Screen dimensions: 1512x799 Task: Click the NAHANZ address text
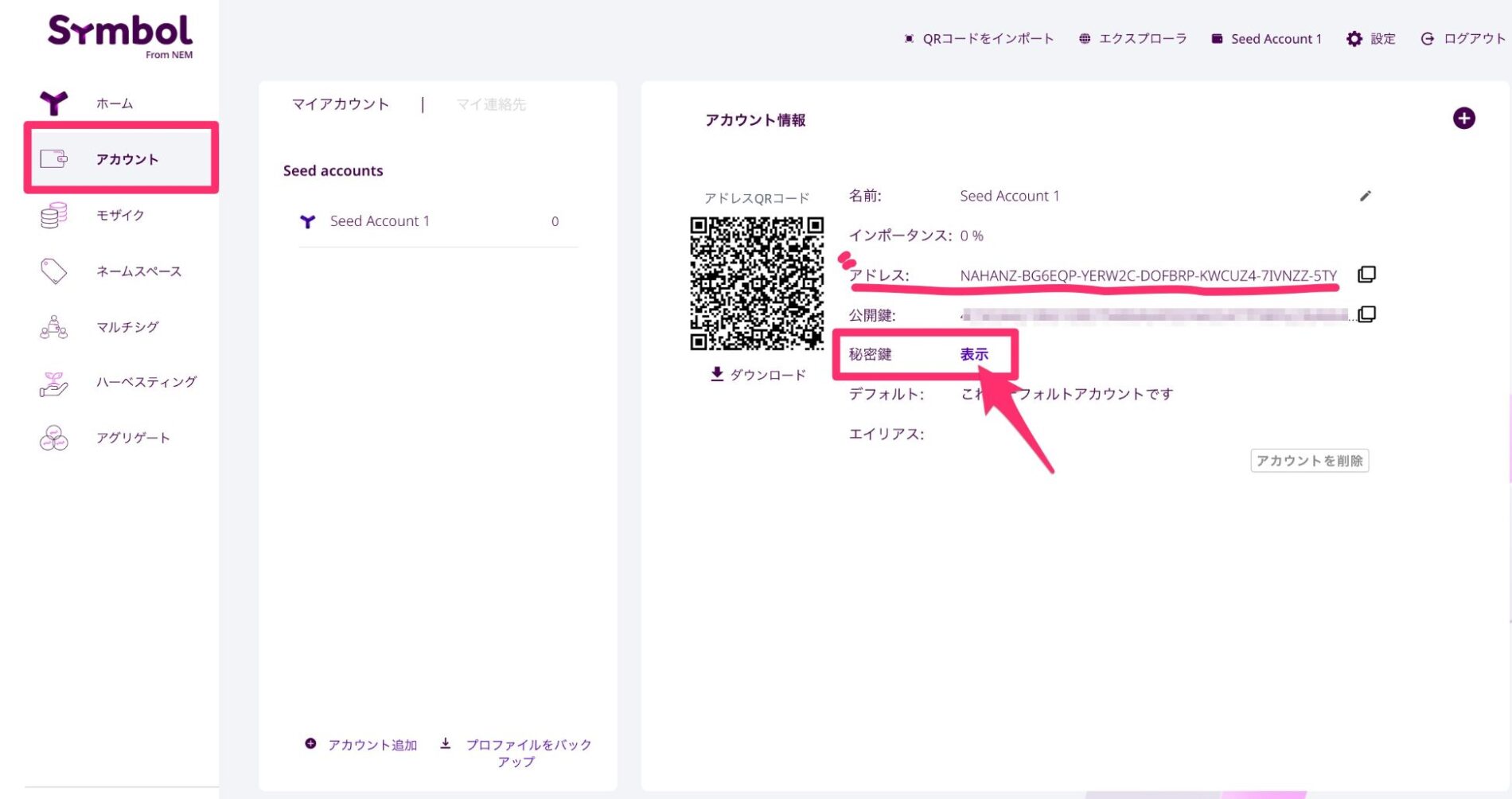(1148, 275)
